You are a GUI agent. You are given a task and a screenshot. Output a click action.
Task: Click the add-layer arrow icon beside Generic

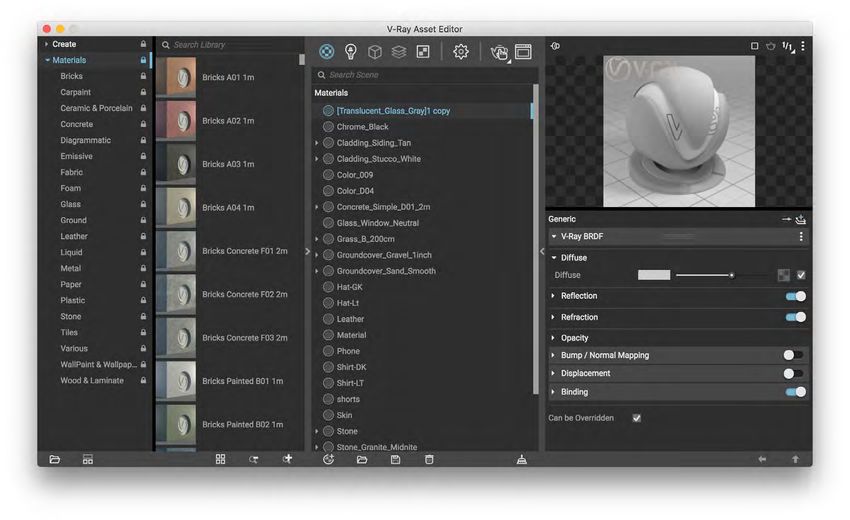[787, 219]
